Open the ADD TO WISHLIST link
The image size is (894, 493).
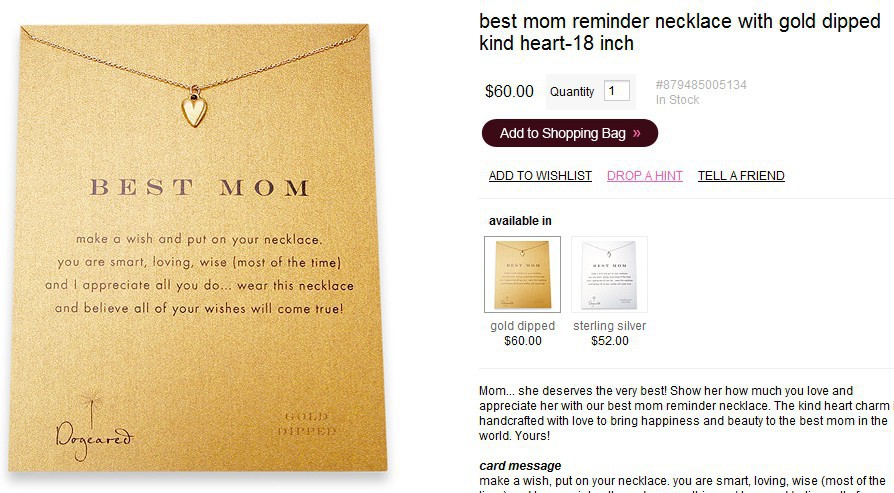pos(540,176)
